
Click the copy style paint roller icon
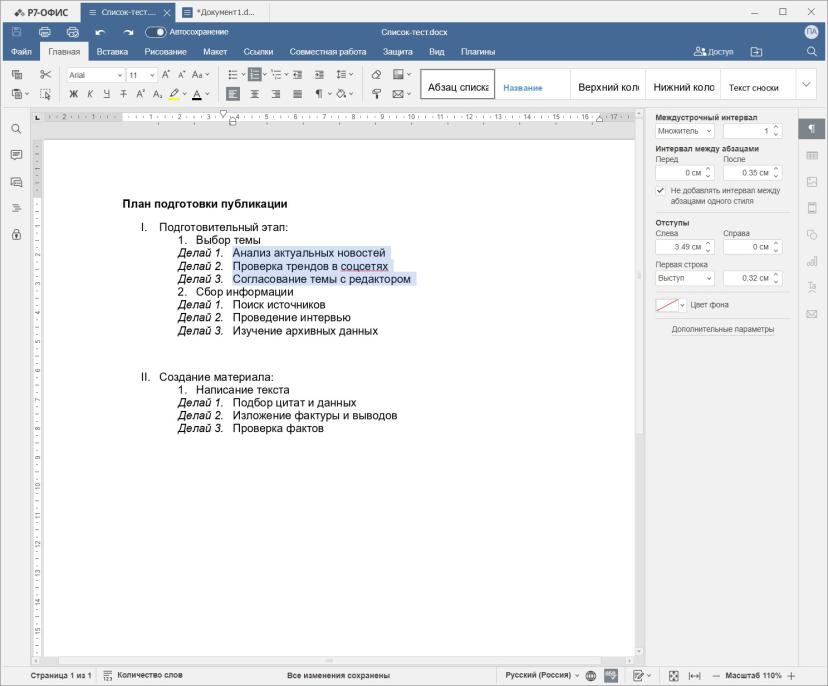click(376, 94)
